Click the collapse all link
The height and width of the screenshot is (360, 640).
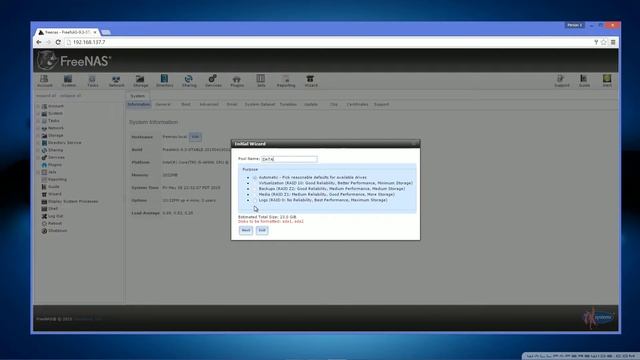point(71,96)
